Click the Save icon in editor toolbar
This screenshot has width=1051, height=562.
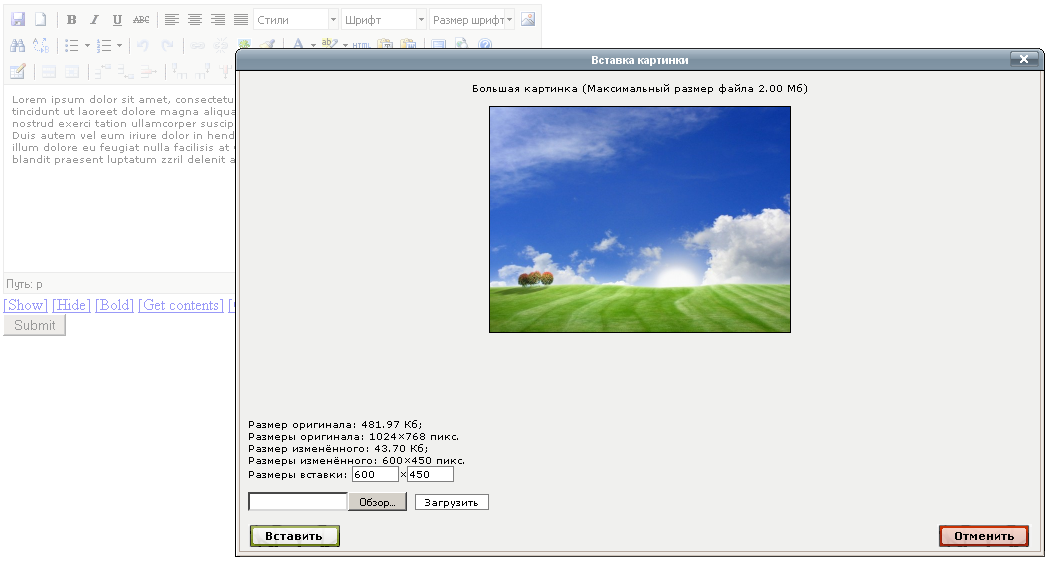18,19
